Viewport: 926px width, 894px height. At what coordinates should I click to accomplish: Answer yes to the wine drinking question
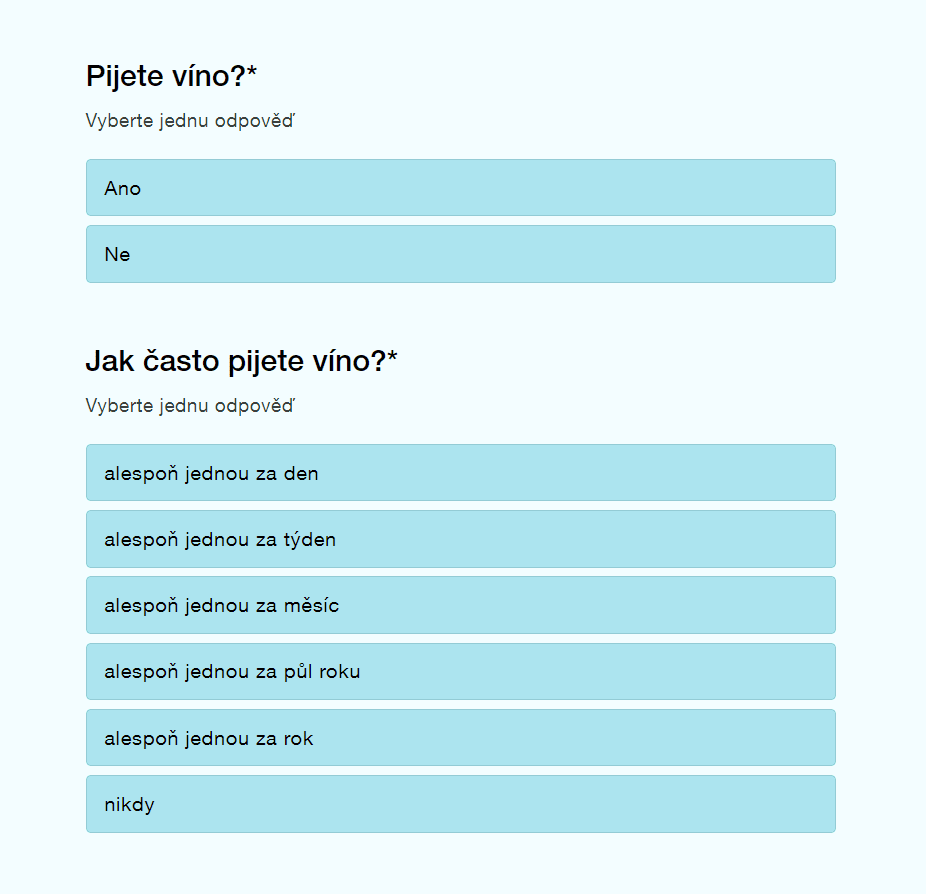point(460,188)
